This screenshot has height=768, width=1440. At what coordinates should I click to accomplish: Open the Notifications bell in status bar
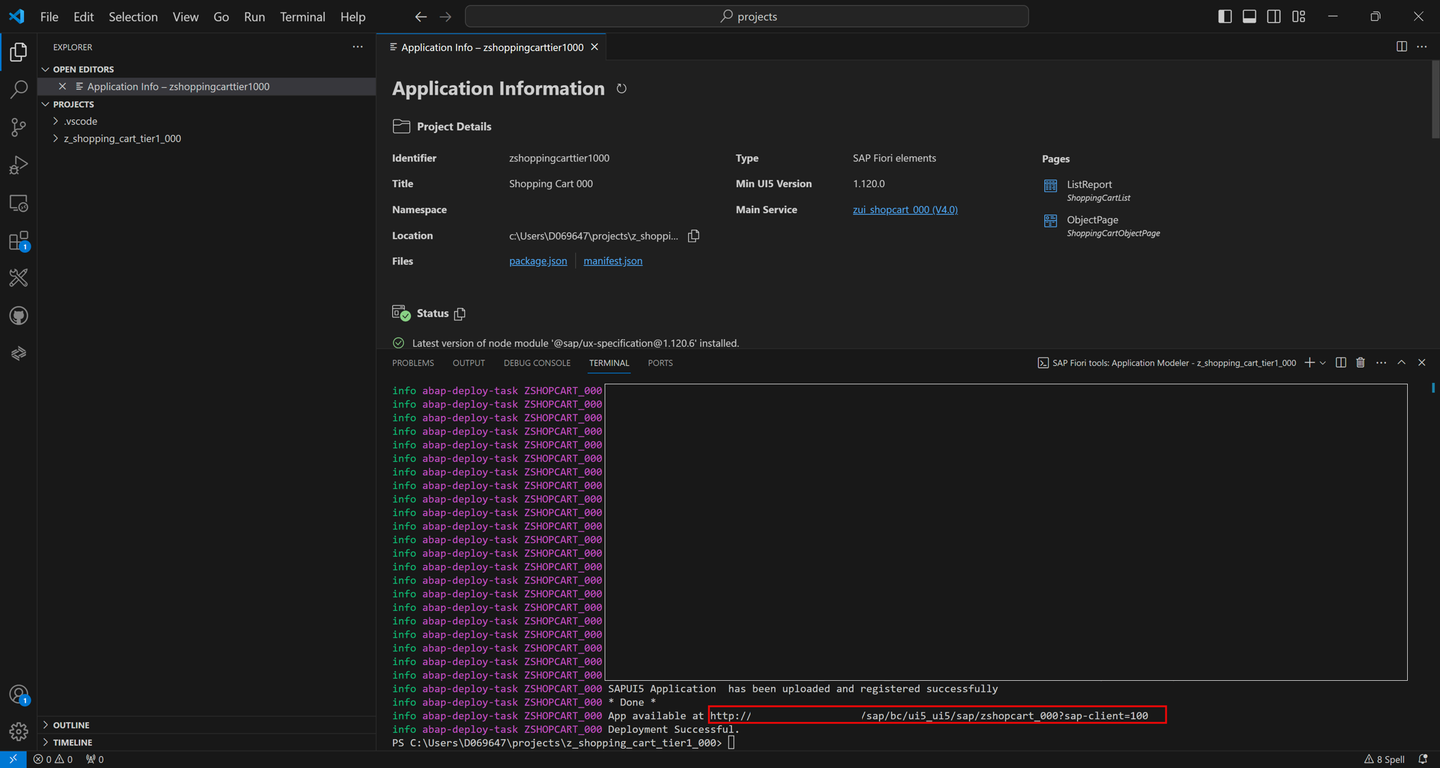point(1424,760)
